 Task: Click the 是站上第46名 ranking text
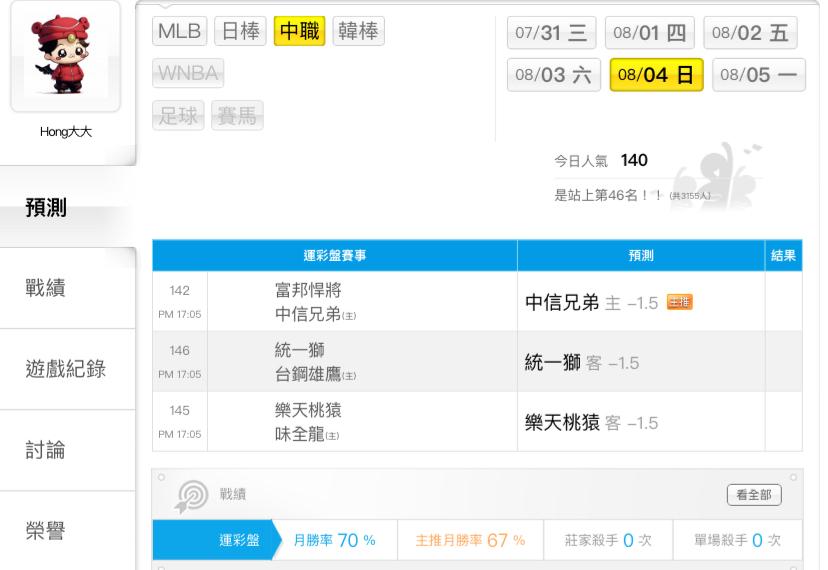coord(608,195)
